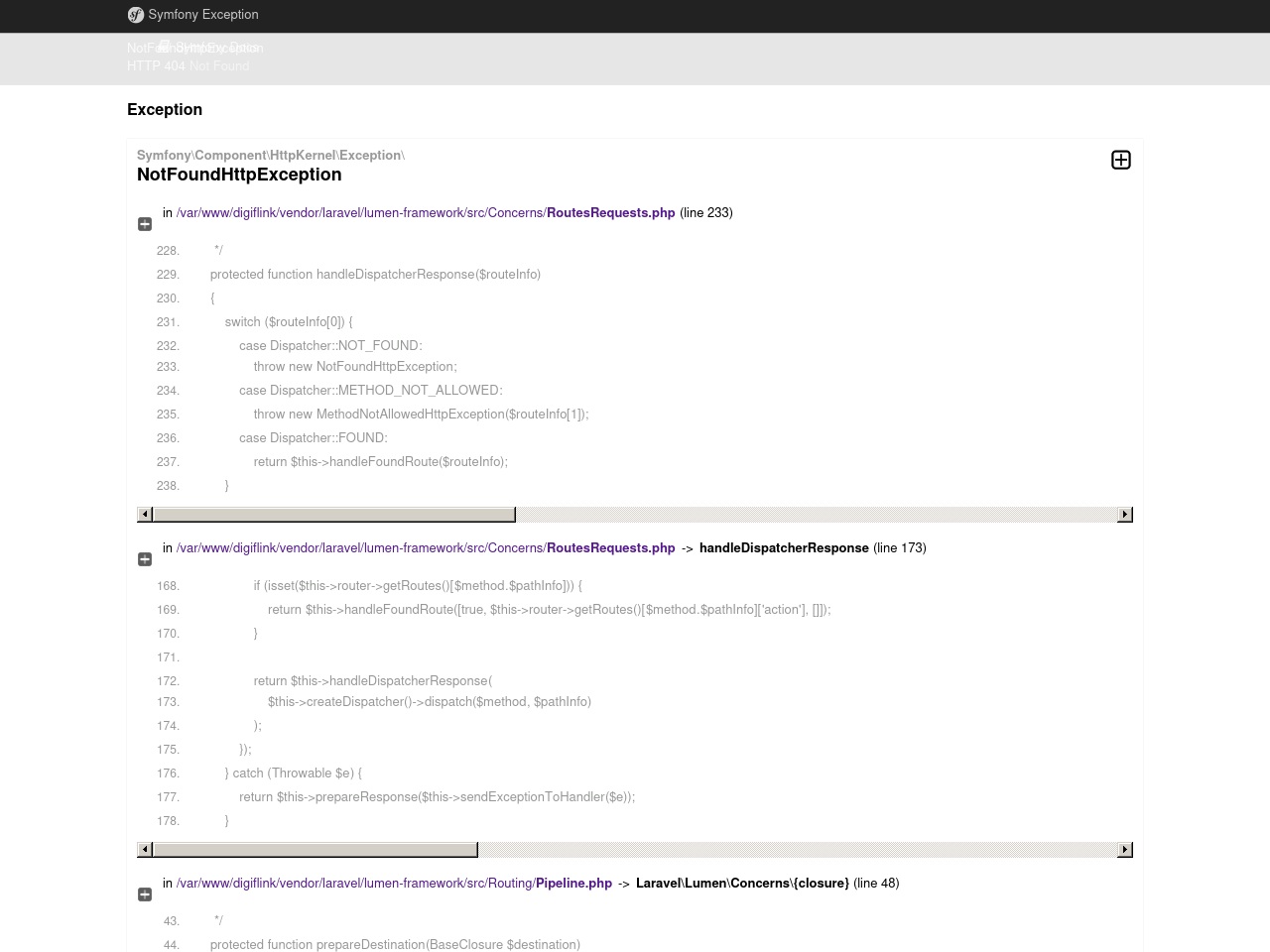Viewport: 1270px width, 952px height.
Task: Click the 'case Dispatcher::NOT_FOUND:' code line
Action: [330, 346]
